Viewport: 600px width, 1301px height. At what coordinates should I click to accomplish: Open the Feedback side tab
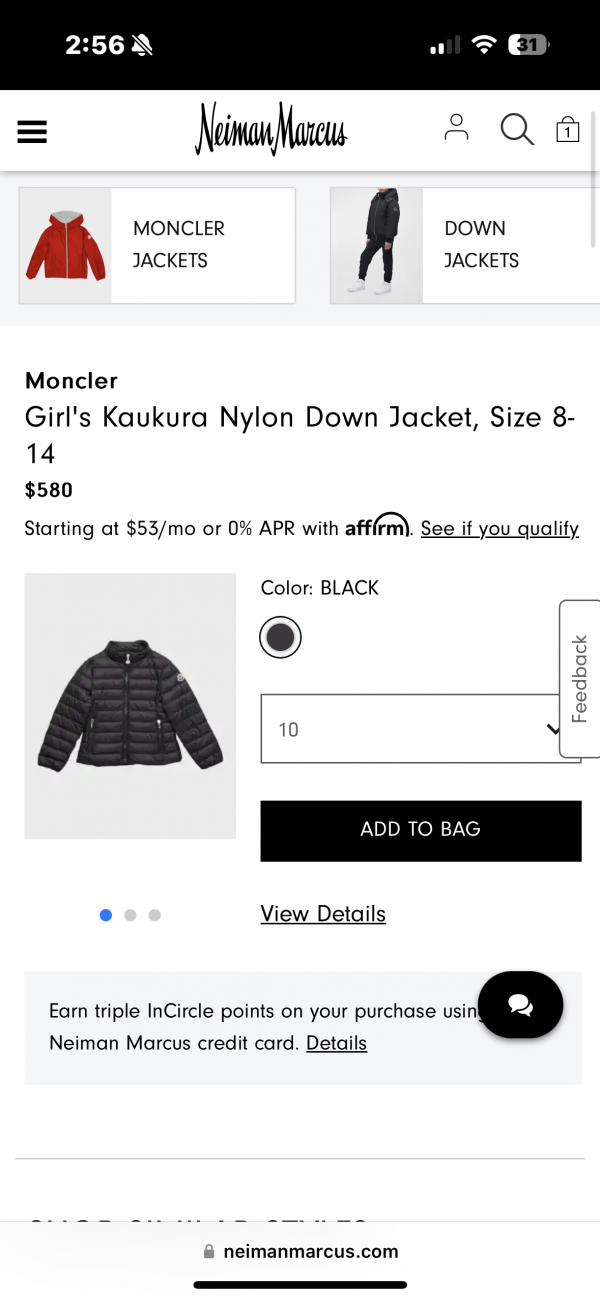pyautogui.click(x=580, y=678)
